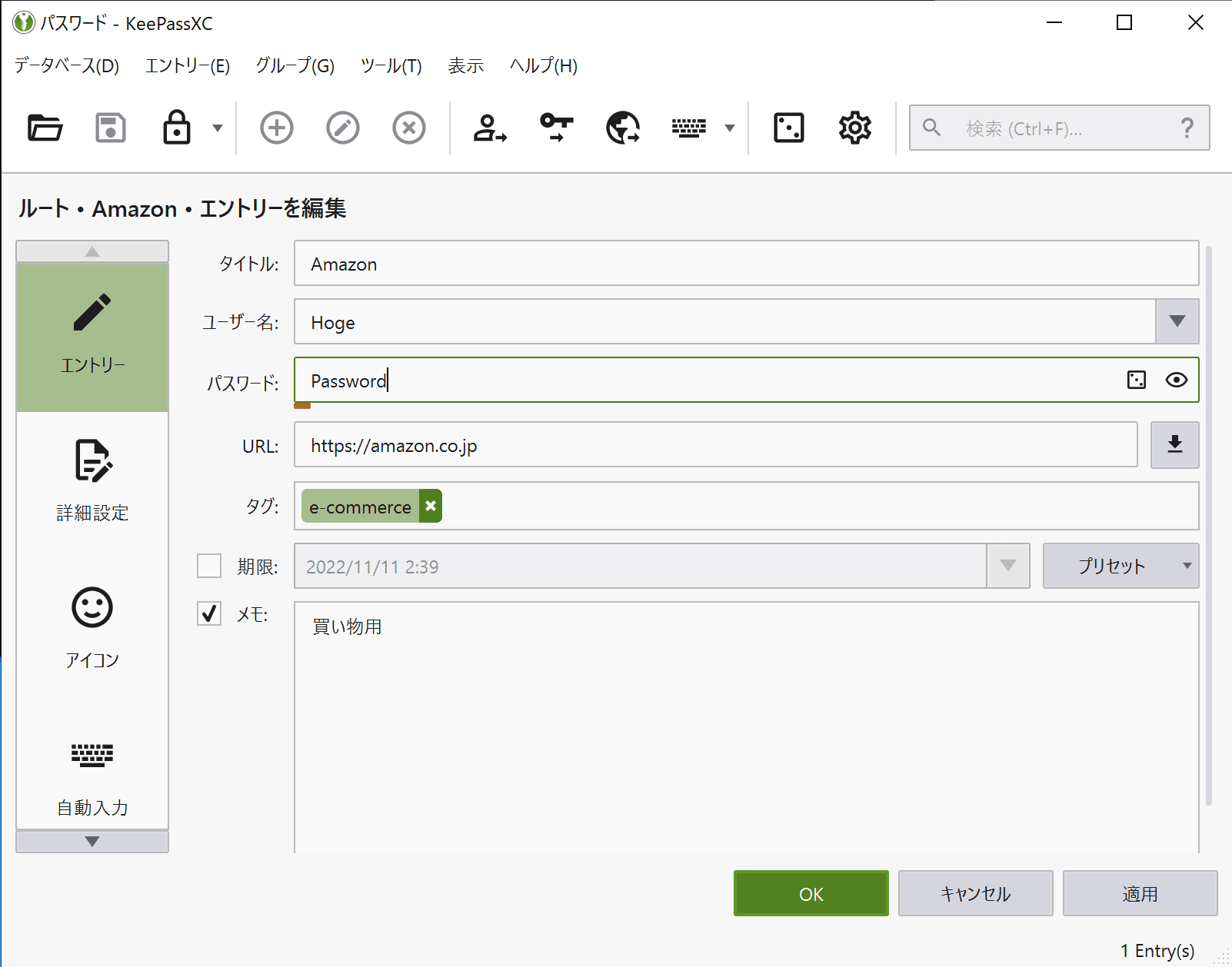
Task: Open the expiry date calendar dropdown
Action: pos(1008,566)
